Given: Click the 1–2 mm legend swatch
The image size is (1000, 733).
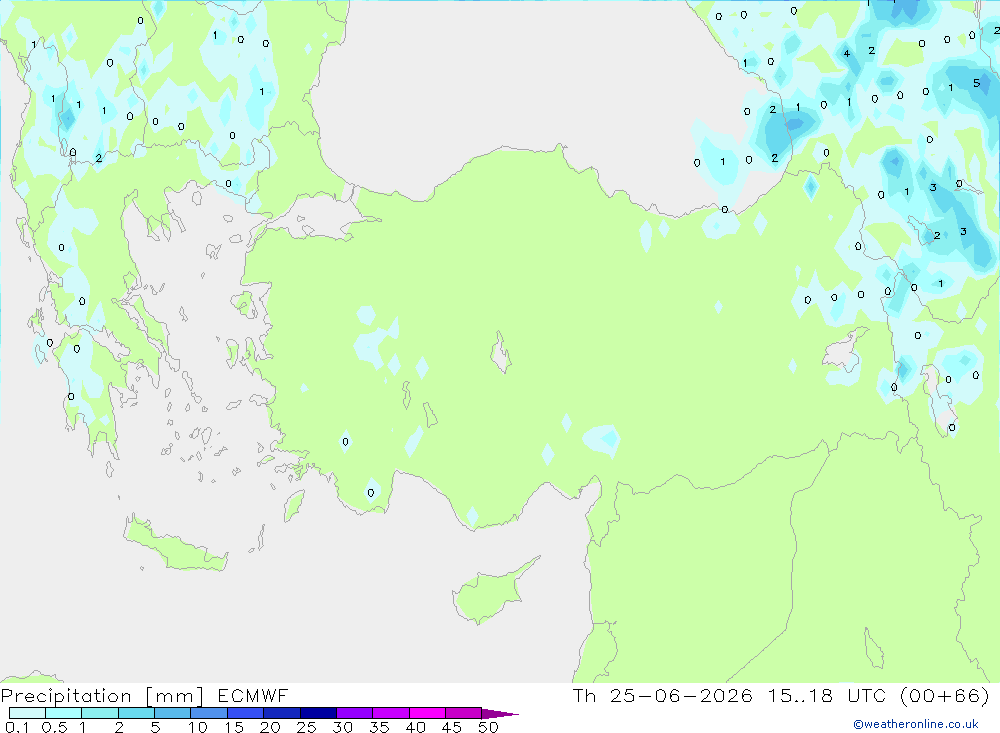Looking at the screenshot, I should point(99,713).
